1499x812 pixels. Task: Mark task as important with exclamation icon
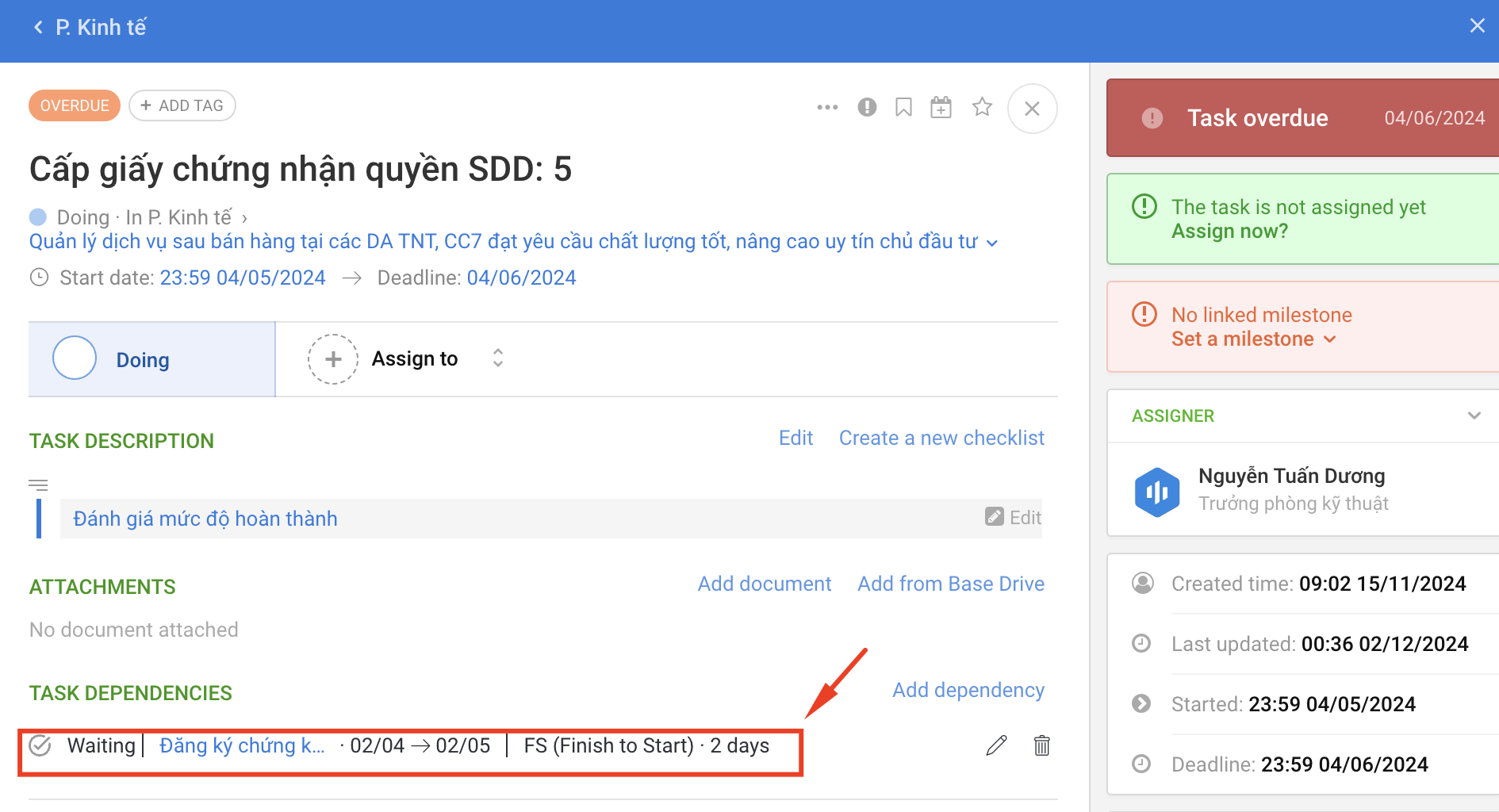867,107
